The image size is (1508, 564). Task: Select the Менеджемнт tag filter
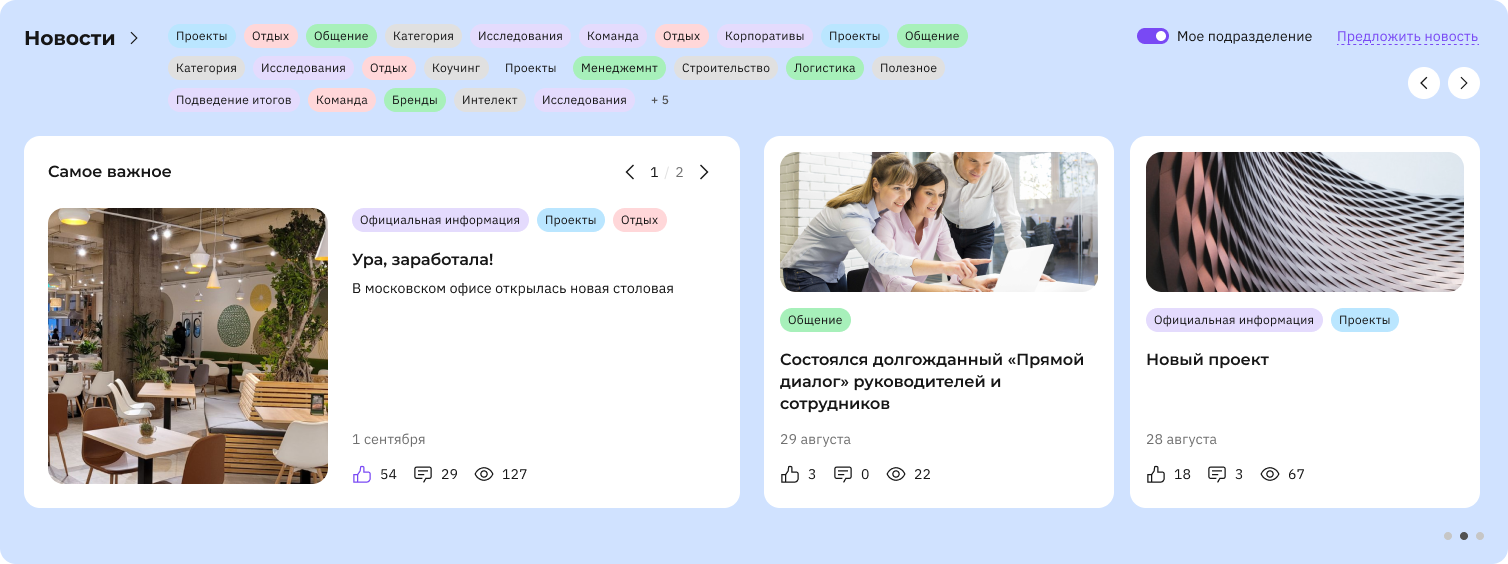coord(619,68)
